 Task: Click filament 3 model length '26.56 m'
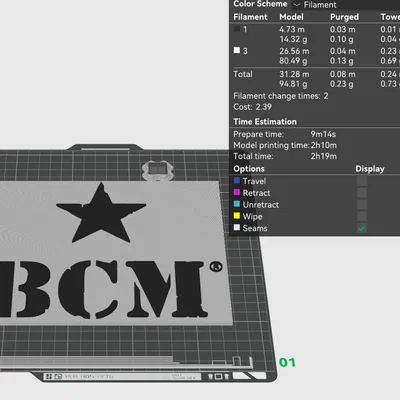[294, 51]
